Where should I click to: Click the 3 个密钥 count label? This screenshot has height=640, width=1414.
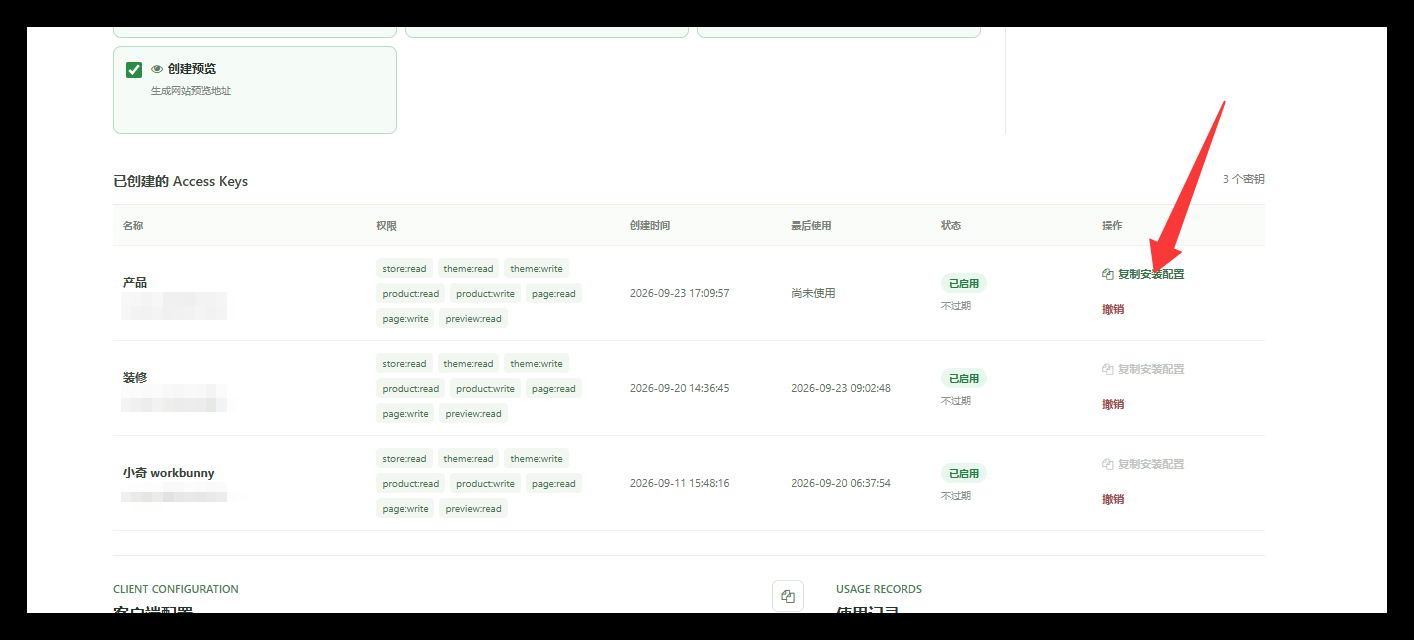pos(1244,179)
